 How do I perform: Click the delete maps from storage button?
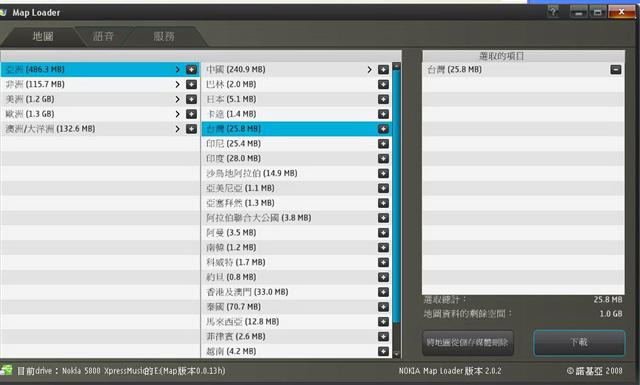coord(468,342)
